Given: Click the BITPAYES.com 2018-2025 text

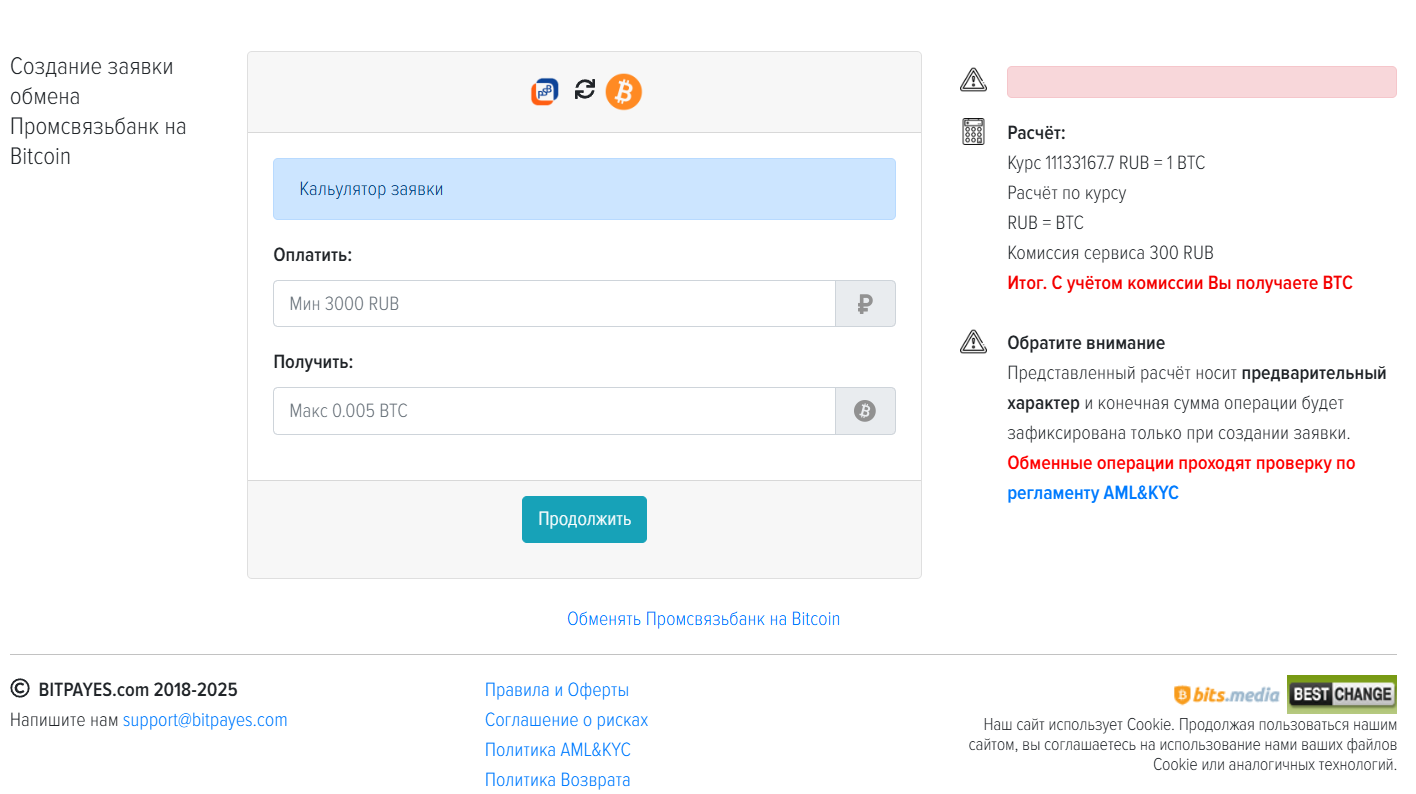Looking at the screenshot, I should (138, 690).
